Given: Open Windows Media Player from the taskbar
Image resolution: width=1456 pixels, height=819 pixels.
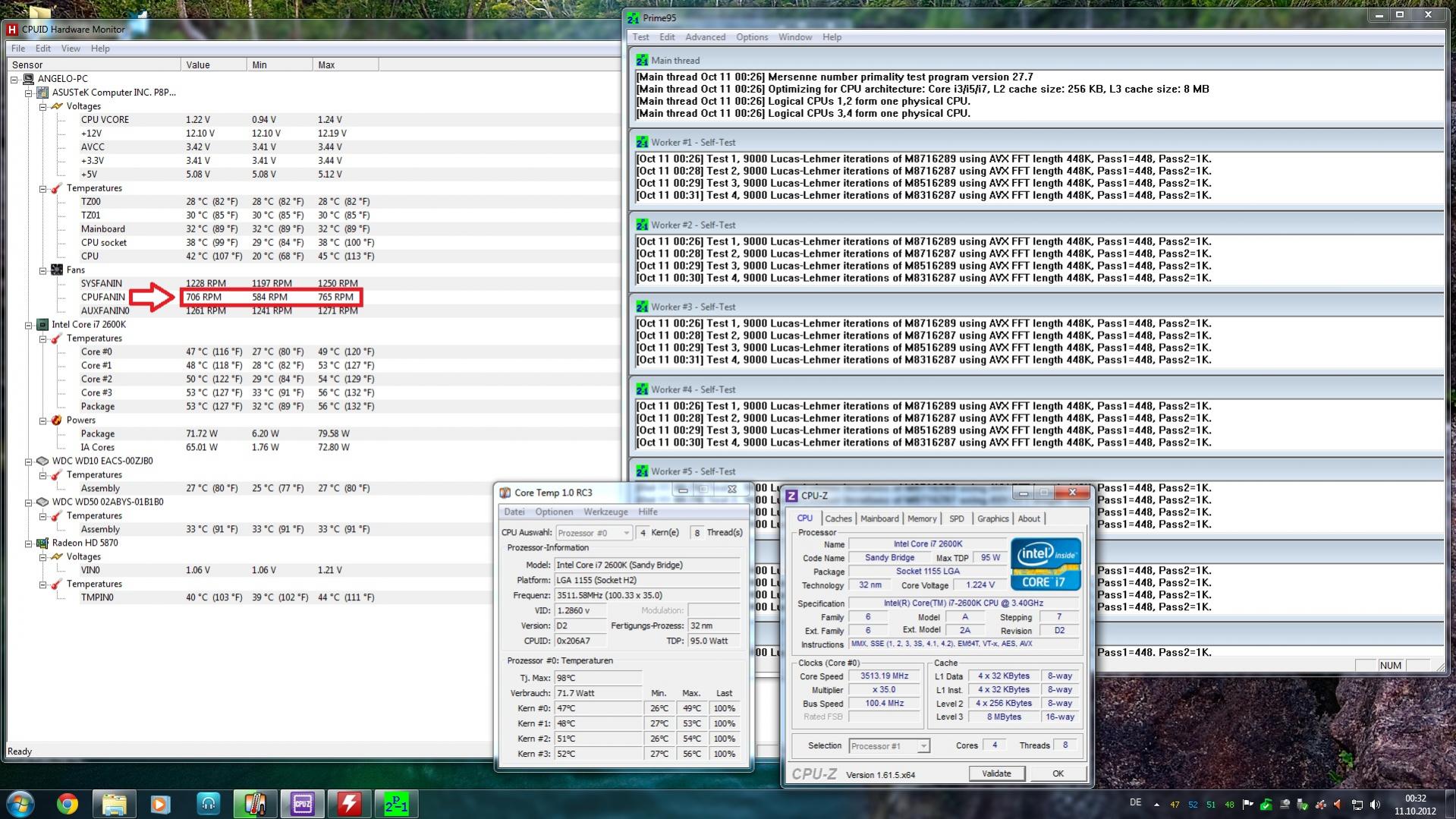Looking at the screenshot, I should click(160, 803).
